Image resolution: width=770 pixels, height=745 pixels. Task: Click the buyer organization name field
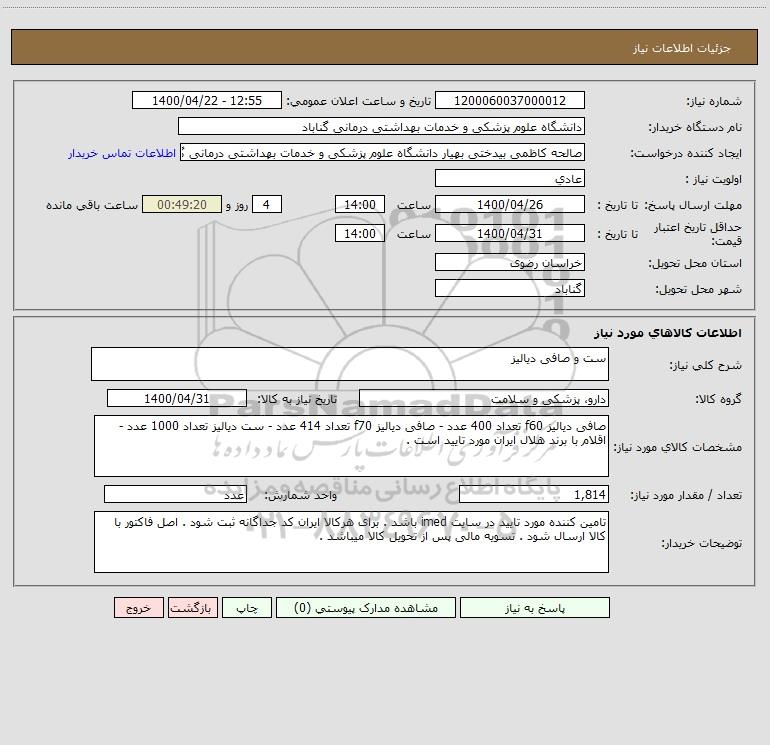[381, 127]
